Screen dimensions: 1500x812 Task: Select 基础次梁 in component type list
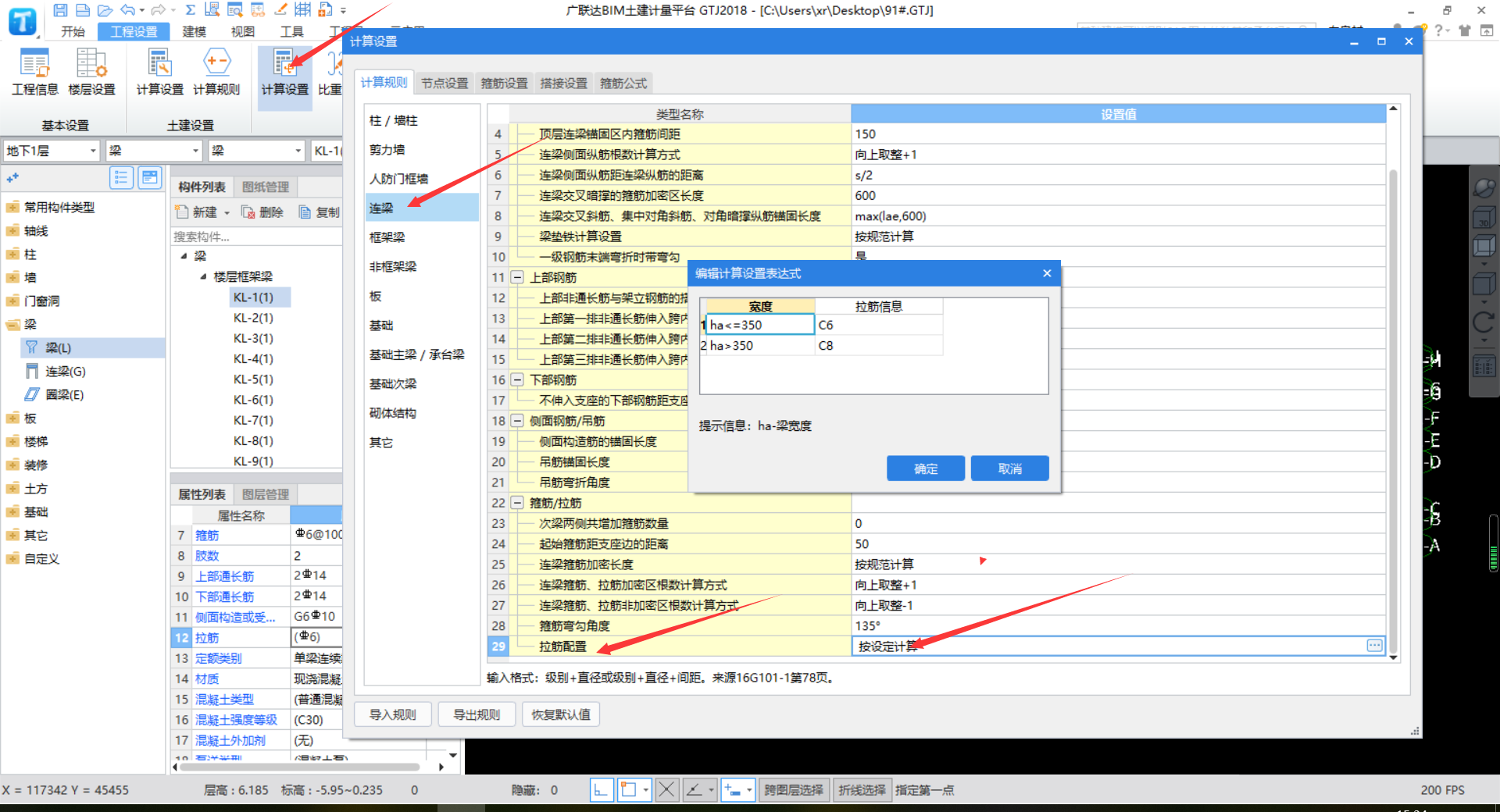click(422, 384)
